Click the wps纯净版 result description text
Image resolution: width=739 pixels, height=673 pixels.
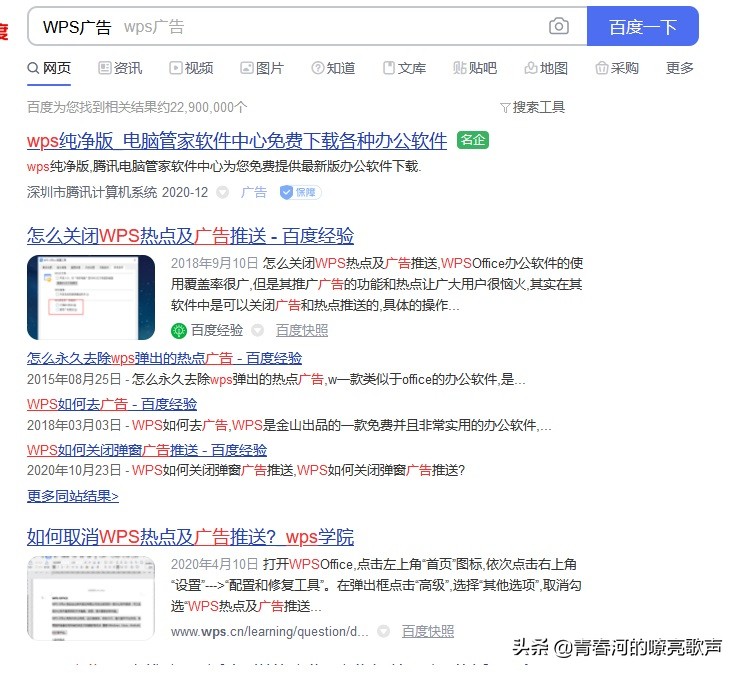click(224, 166)
